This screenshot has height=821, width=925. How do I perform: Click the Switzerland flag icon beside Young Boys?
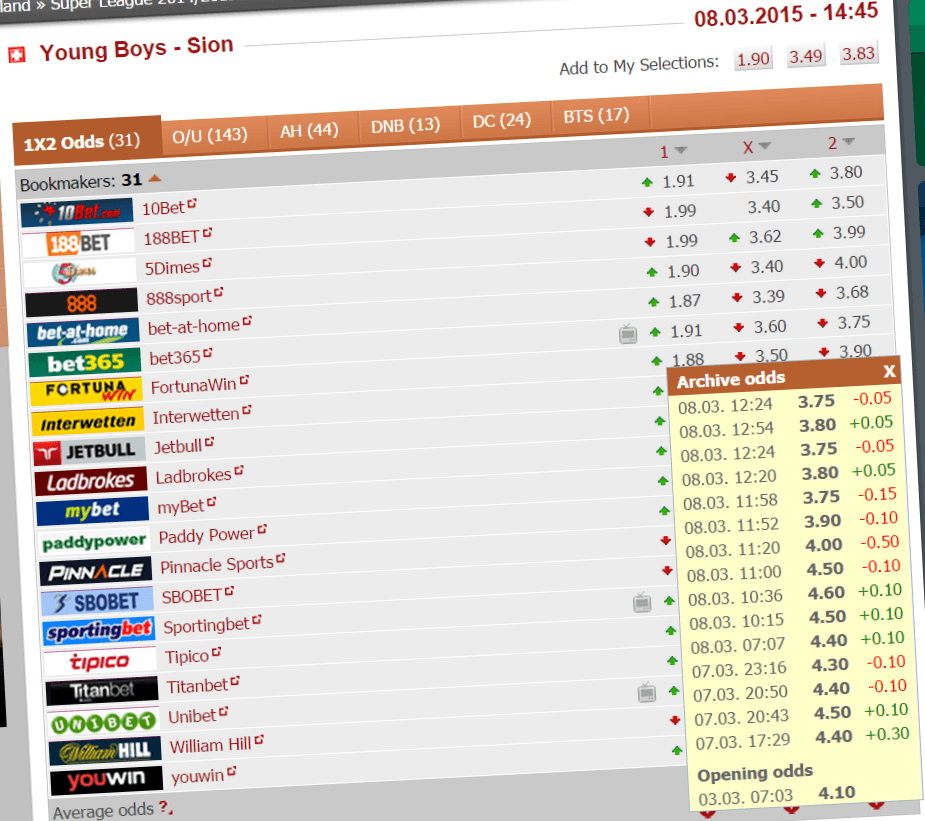17,55
